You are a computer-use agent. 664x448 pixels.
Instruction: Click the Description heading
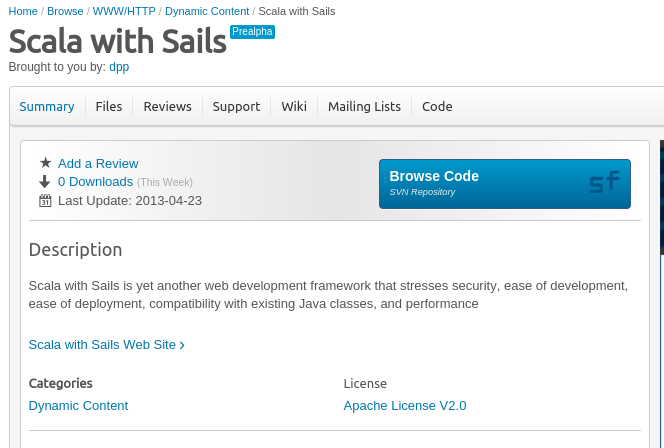coord(75,250)
